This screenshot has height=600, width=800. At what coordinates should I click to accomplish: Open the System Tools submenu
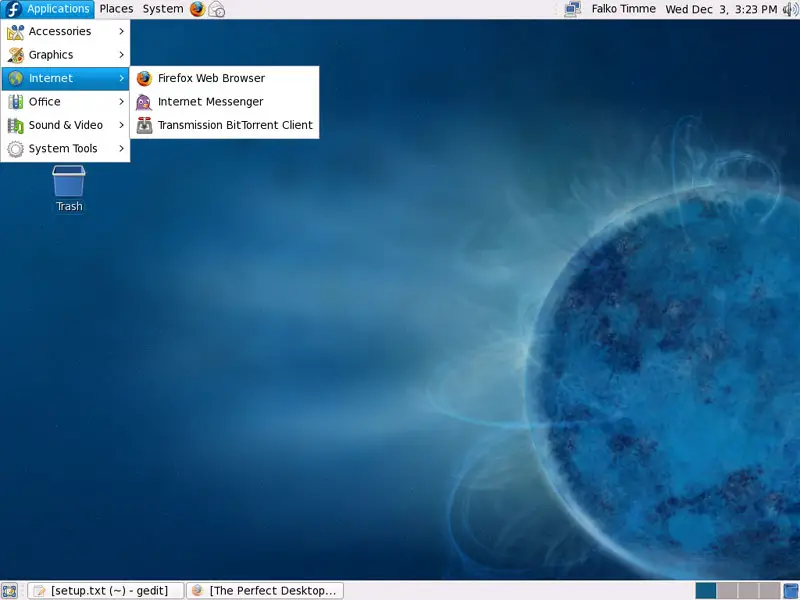point(65,149)
